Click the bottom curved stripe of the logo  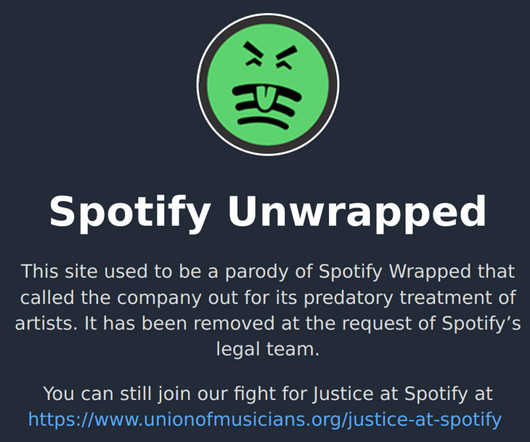(263, 122)
